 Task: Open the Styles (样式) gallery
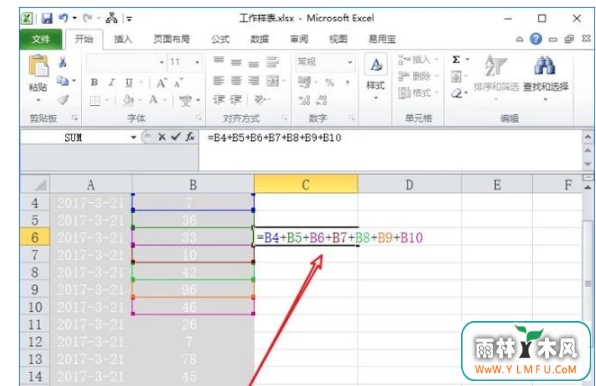[376, 76]
